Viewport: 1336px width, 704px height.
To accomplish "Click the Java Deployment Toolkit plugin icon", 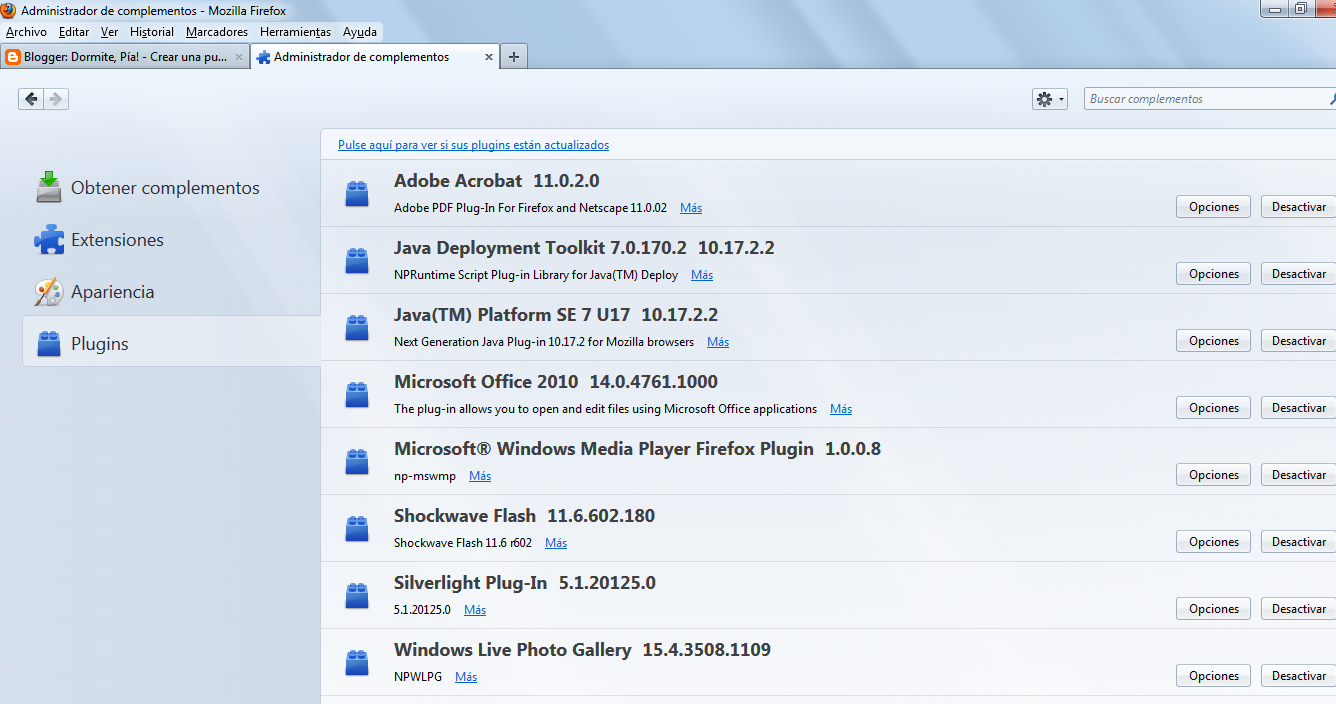I will click(x=357, y=260).
